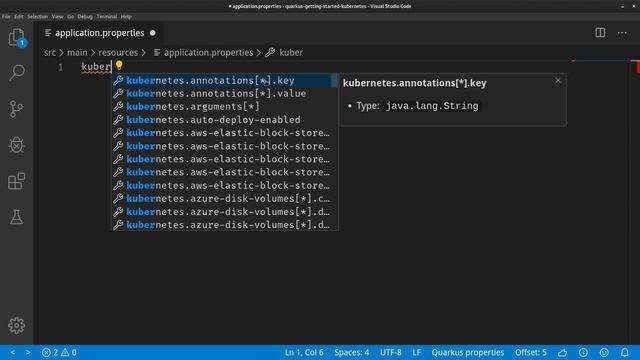The width and height of the screenshot is (640, 360).
Task: Open the Search view in activity bar
Action: tap(16, 73)
